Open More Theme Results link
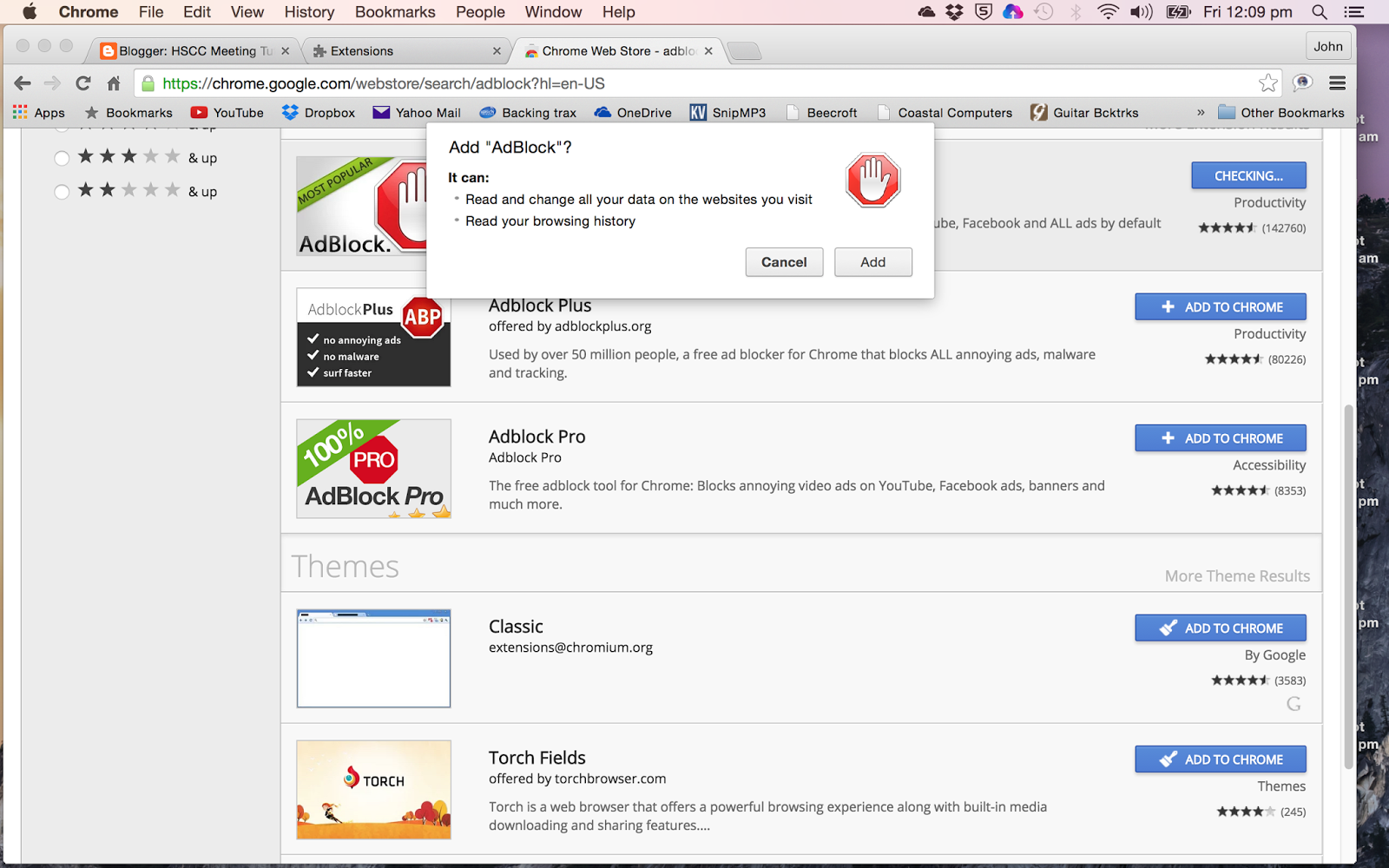The width and height of the screenshot is (1389, 868). pyautogui.click(x=1237, y=575)
